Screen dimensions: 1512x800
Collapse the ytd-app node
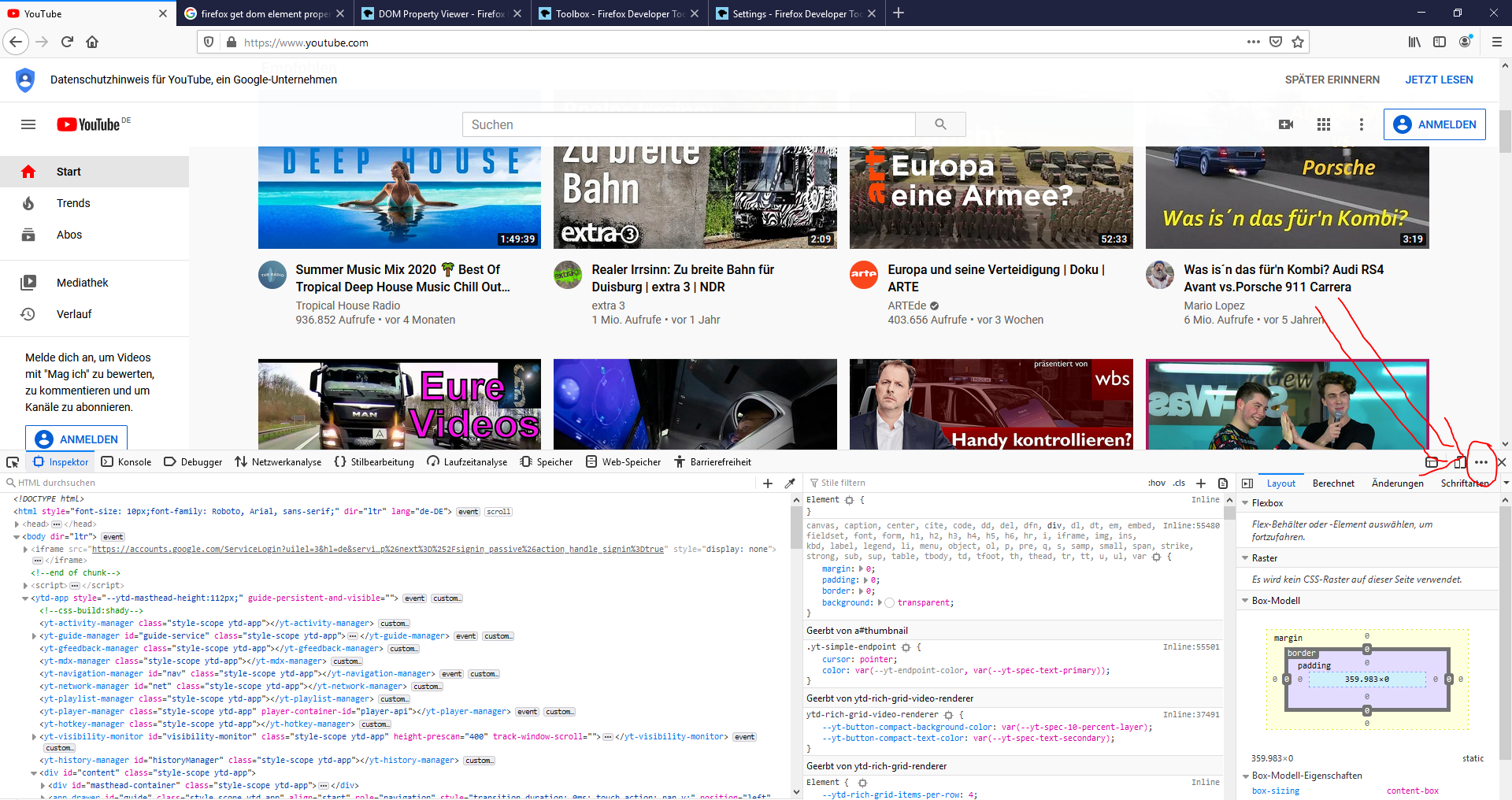coord(25,598)
